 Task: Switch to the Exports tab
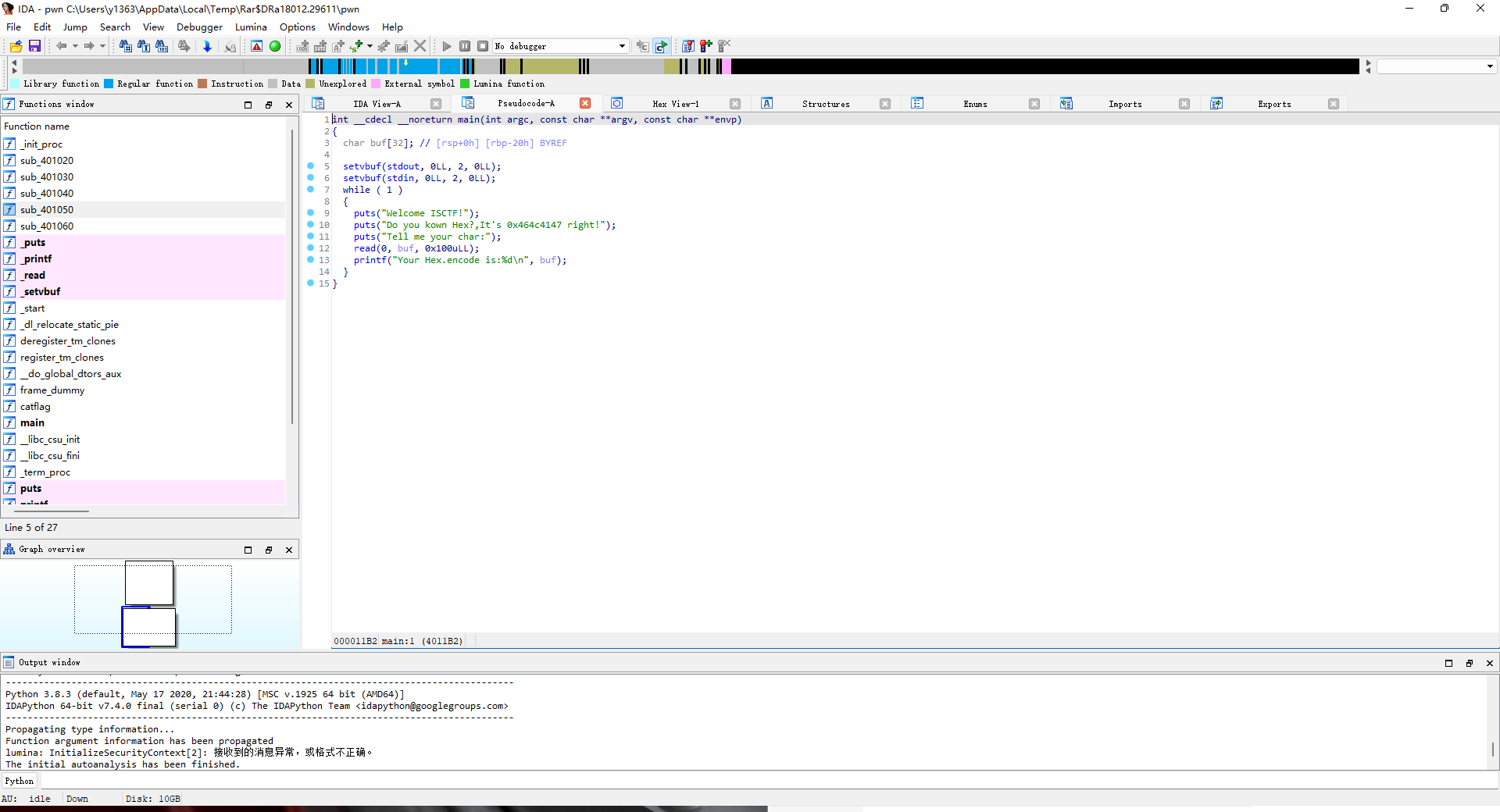(1274, 104)
